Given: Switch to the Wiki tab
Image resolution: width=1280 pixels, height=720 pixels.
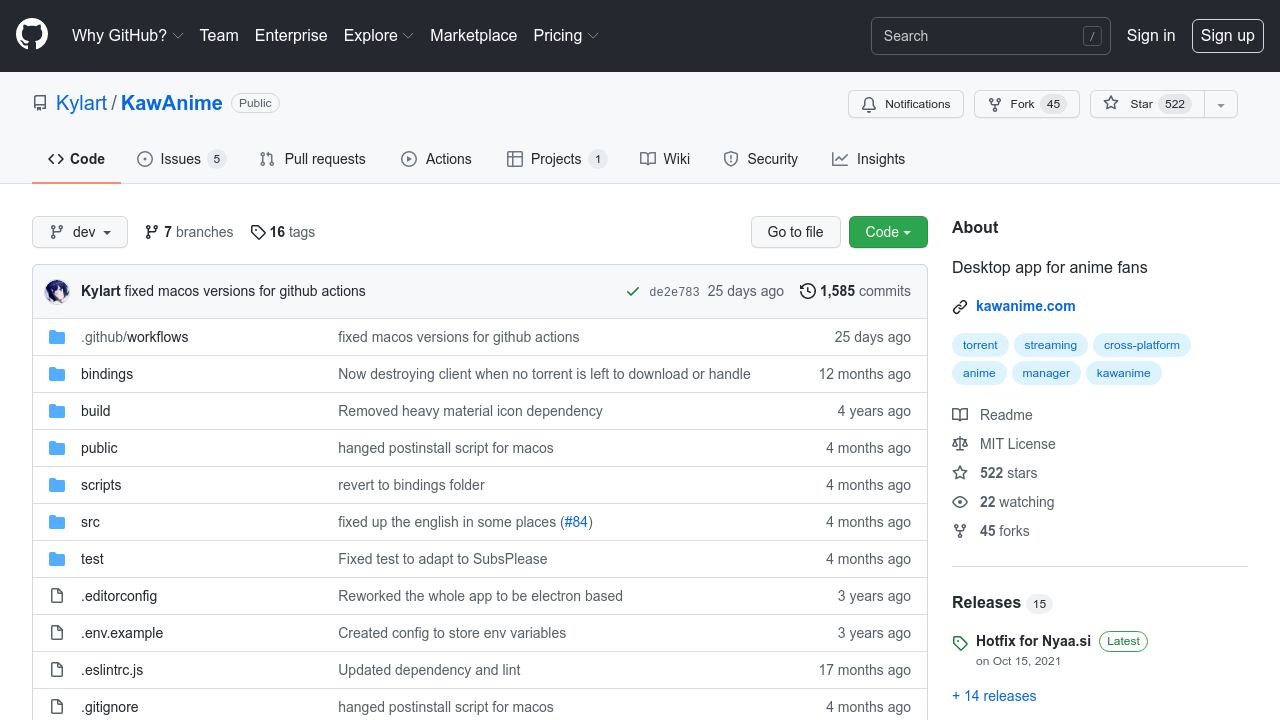Looking at the screenshot, I should (665, 159).
